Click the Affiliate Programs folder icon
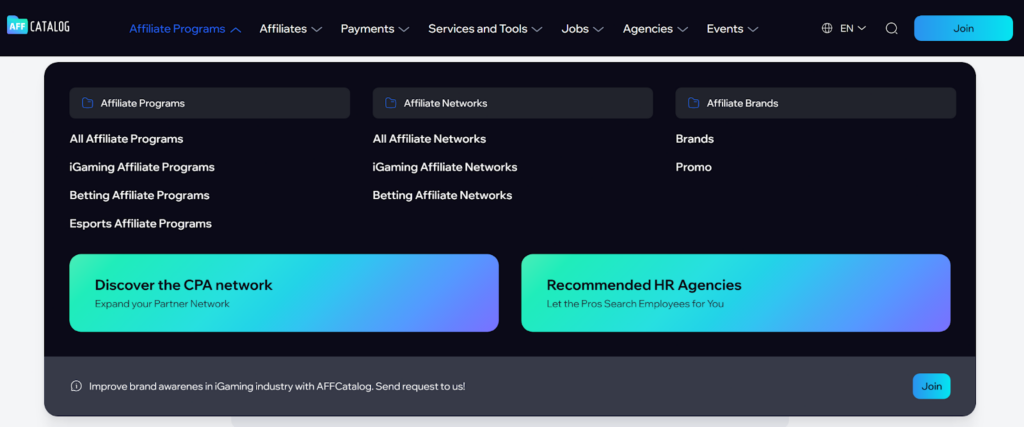Screen dimensions: 1024x427 [x=87, y=103]
